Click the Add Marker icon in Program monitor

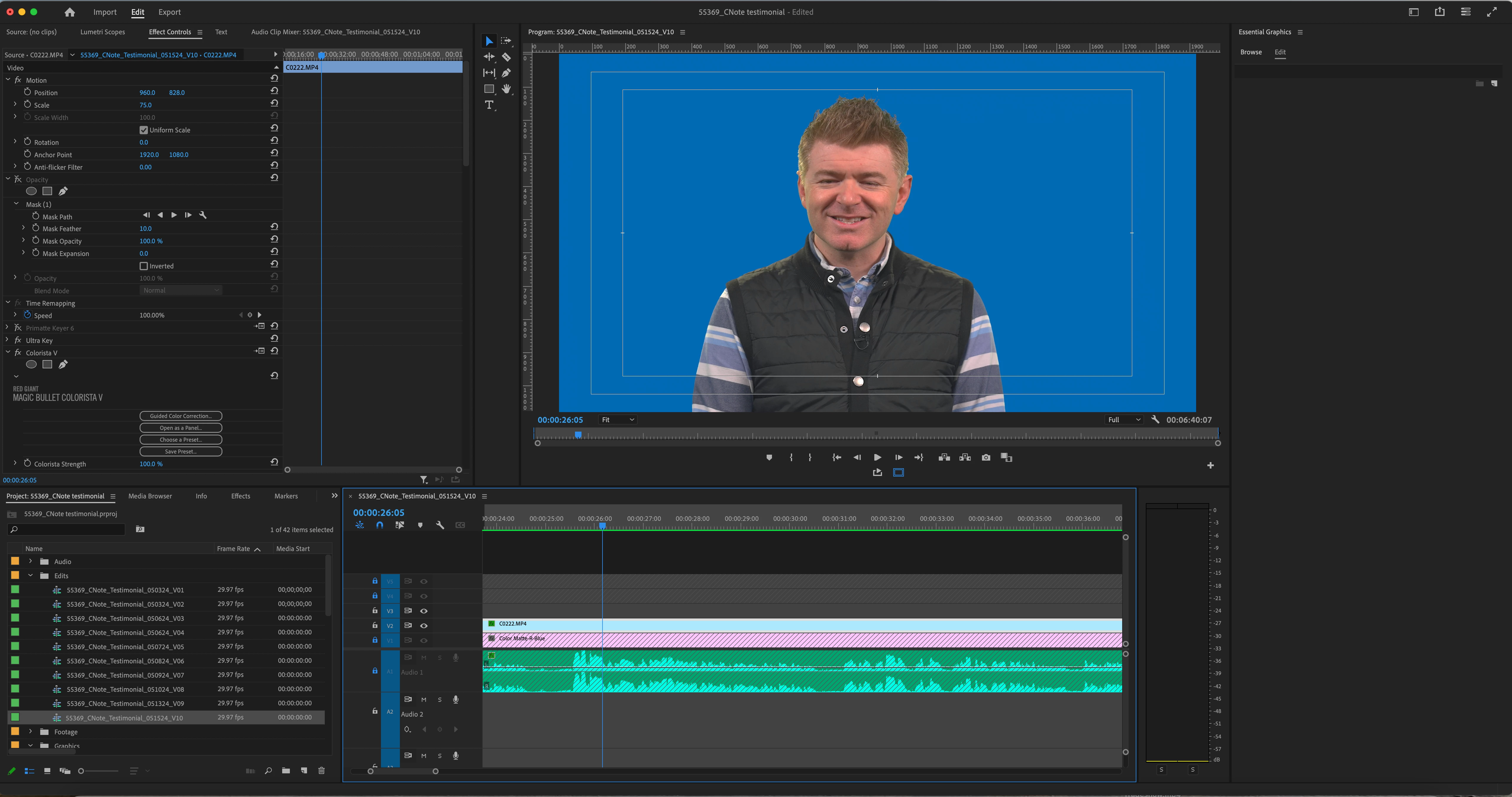click(769, 457)
